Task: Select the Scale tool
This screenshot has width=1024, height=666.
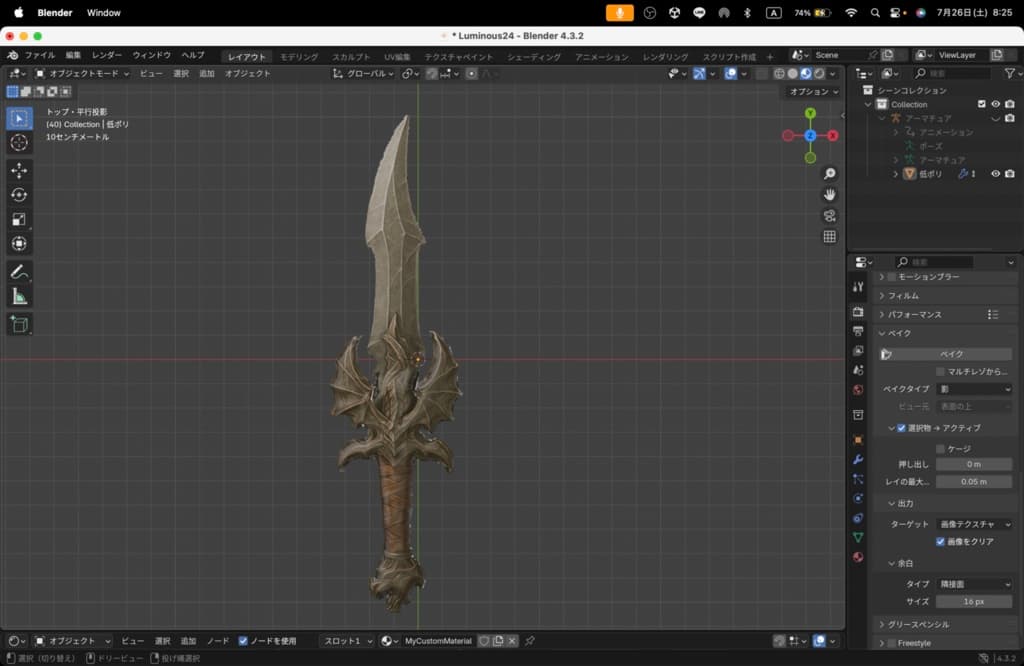Action: tap(19, 219)
